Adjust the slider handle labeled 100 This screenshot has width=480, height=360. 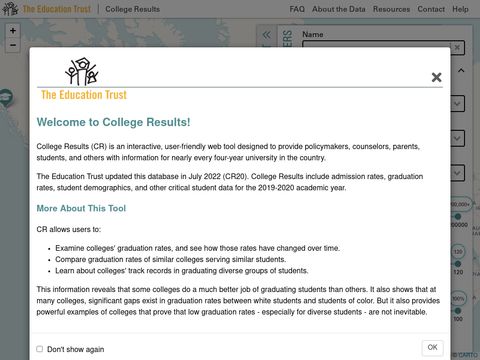coord(458,311)
